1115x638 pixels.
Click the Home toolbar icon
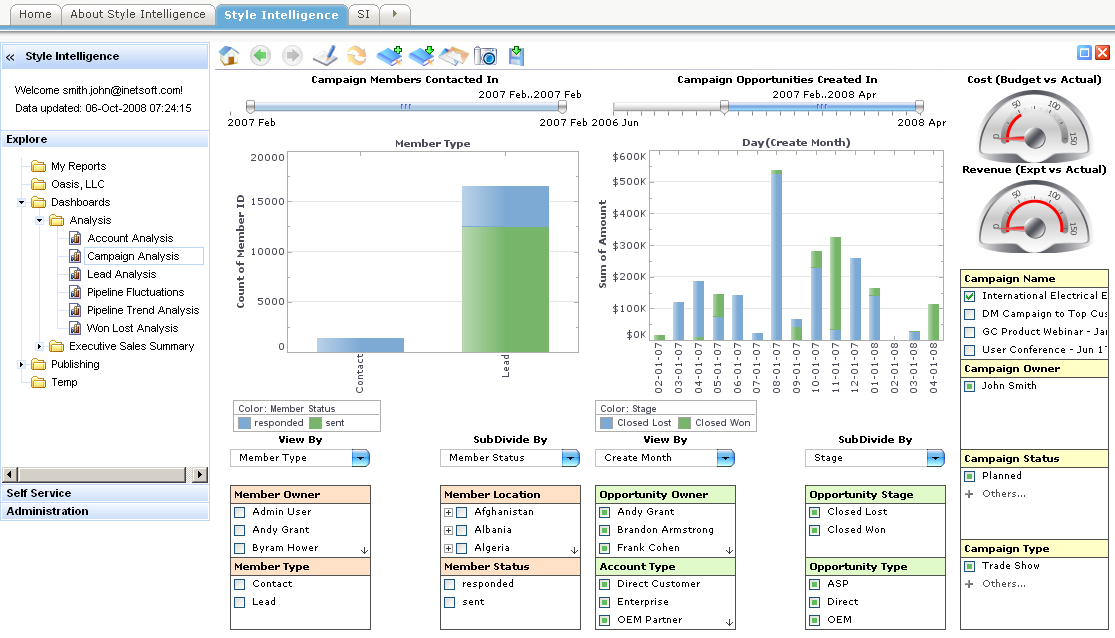pyautogui.click(x=229, y=56)
